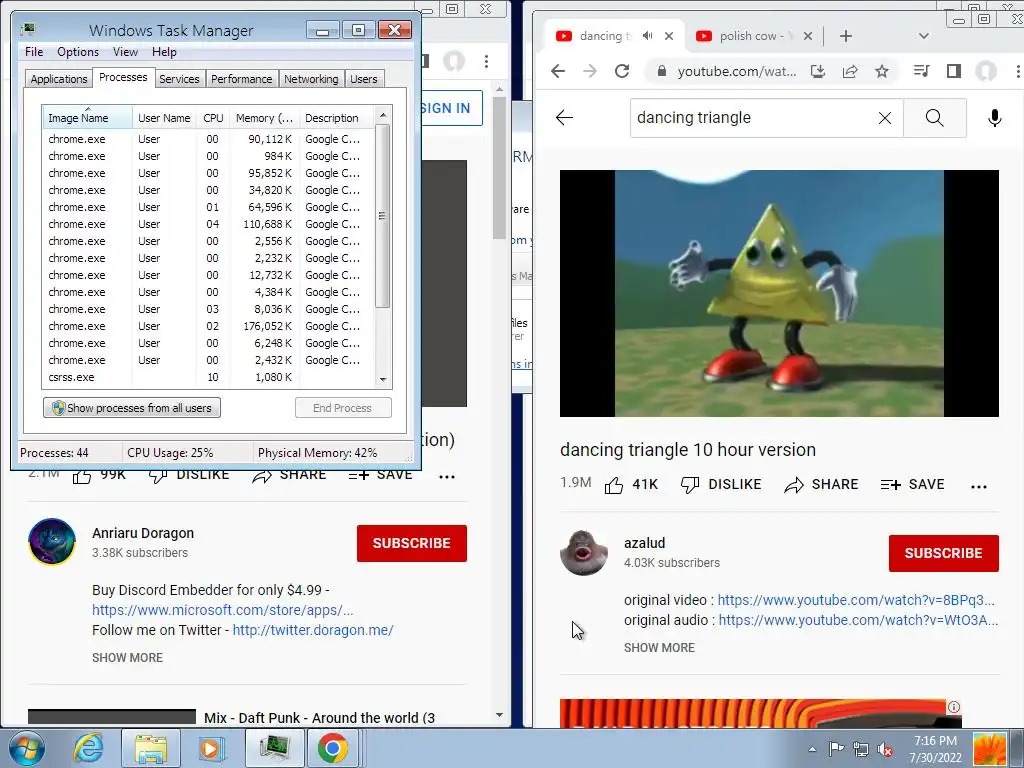1024x768 pixels.
Task: Open azalud channel avatar
Action: (584, 552)
